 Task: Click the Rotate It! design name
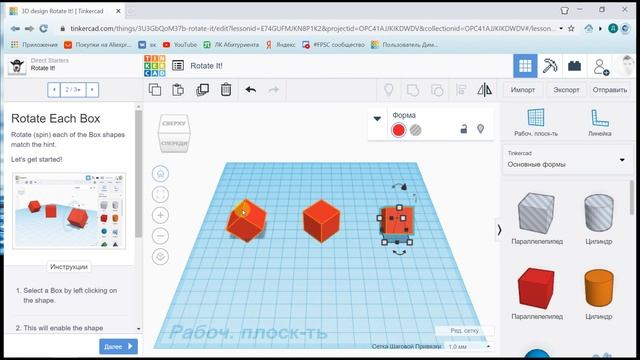(206, 66)
